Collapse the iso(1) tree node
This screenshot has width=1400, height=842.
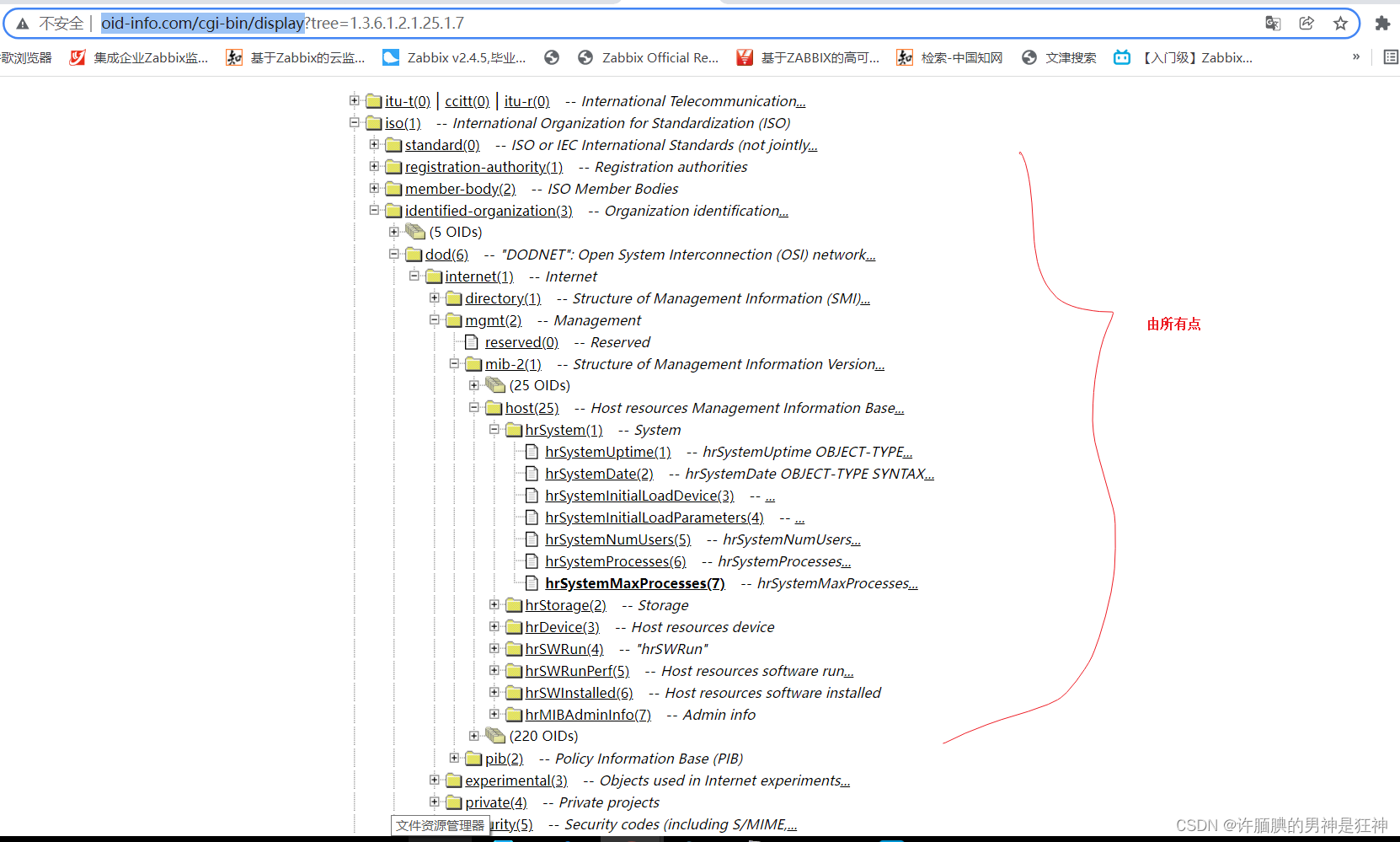355,122
